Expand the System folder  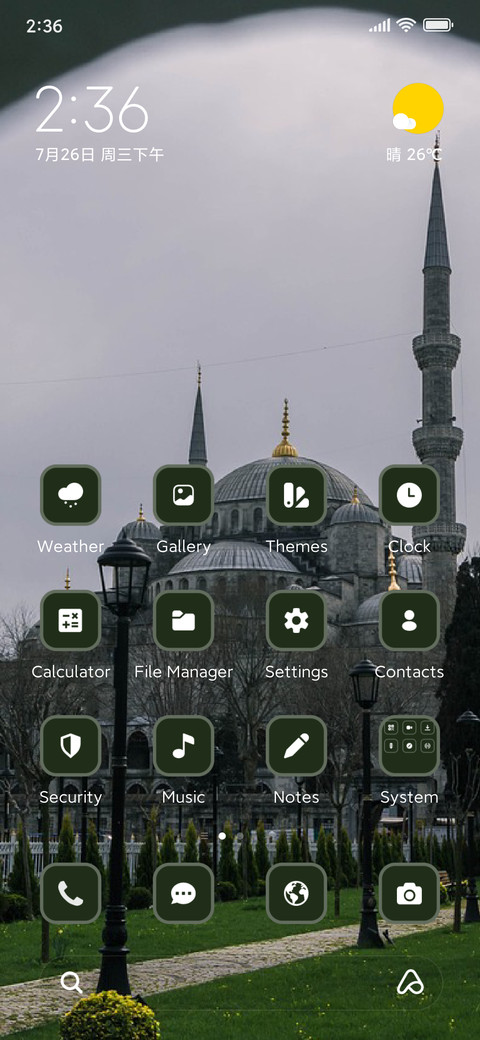(x=409, y=746)
